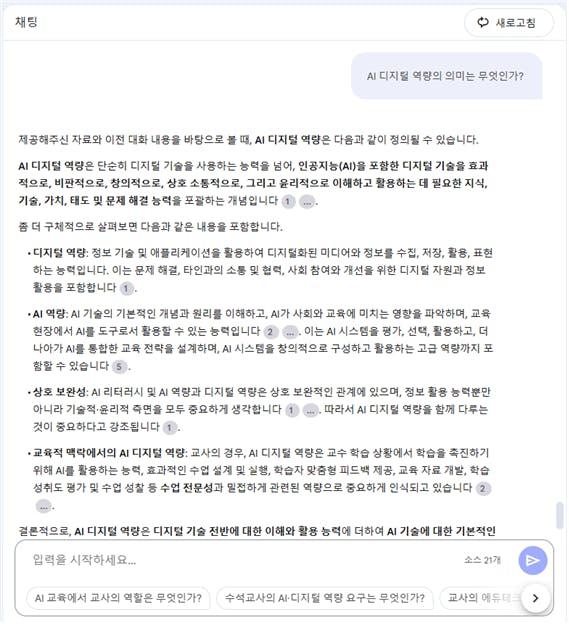
Task: Open citation 1 after 강조됩니다
Action: tap(170, 428)
